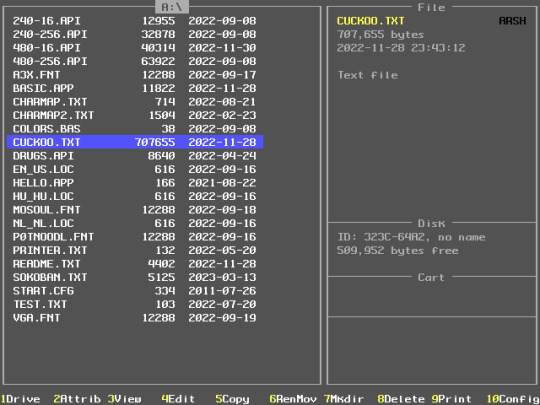Screen dimensions: 540x405
Task: Select EN_US.LOC locale file
Action: [x=135, y=169]
